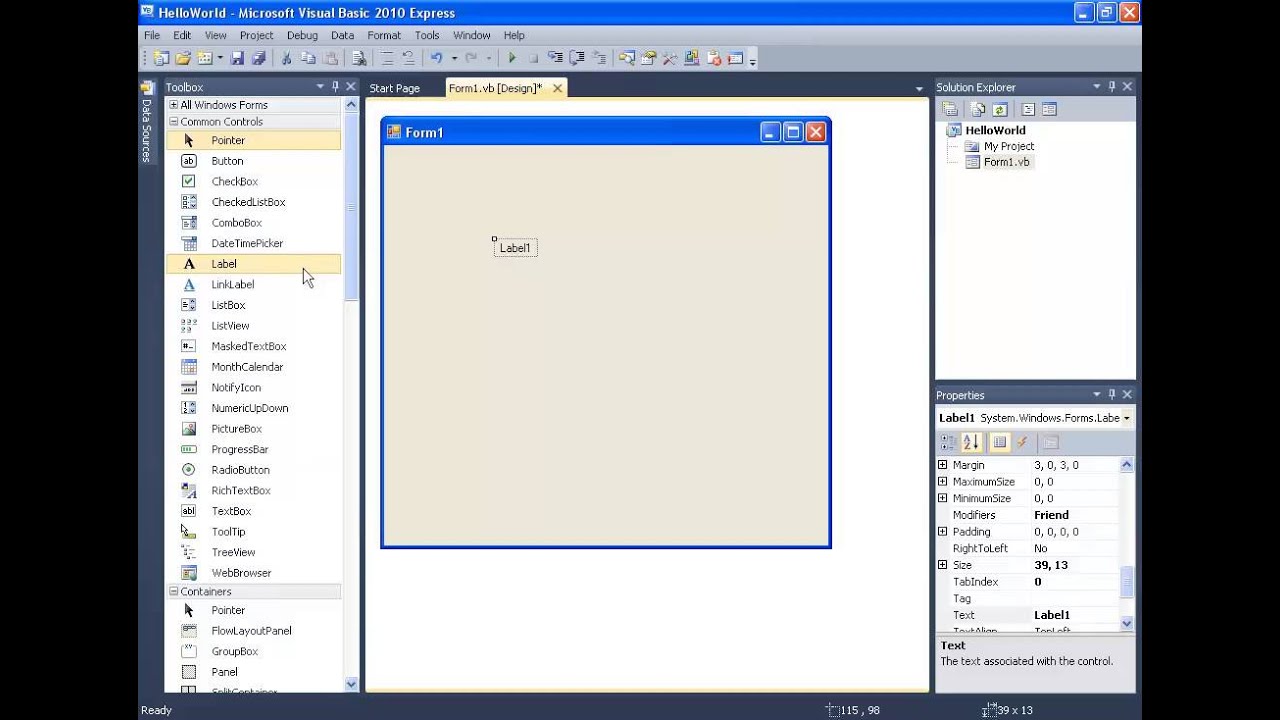Select Label1 control on the form

[515, 248]
